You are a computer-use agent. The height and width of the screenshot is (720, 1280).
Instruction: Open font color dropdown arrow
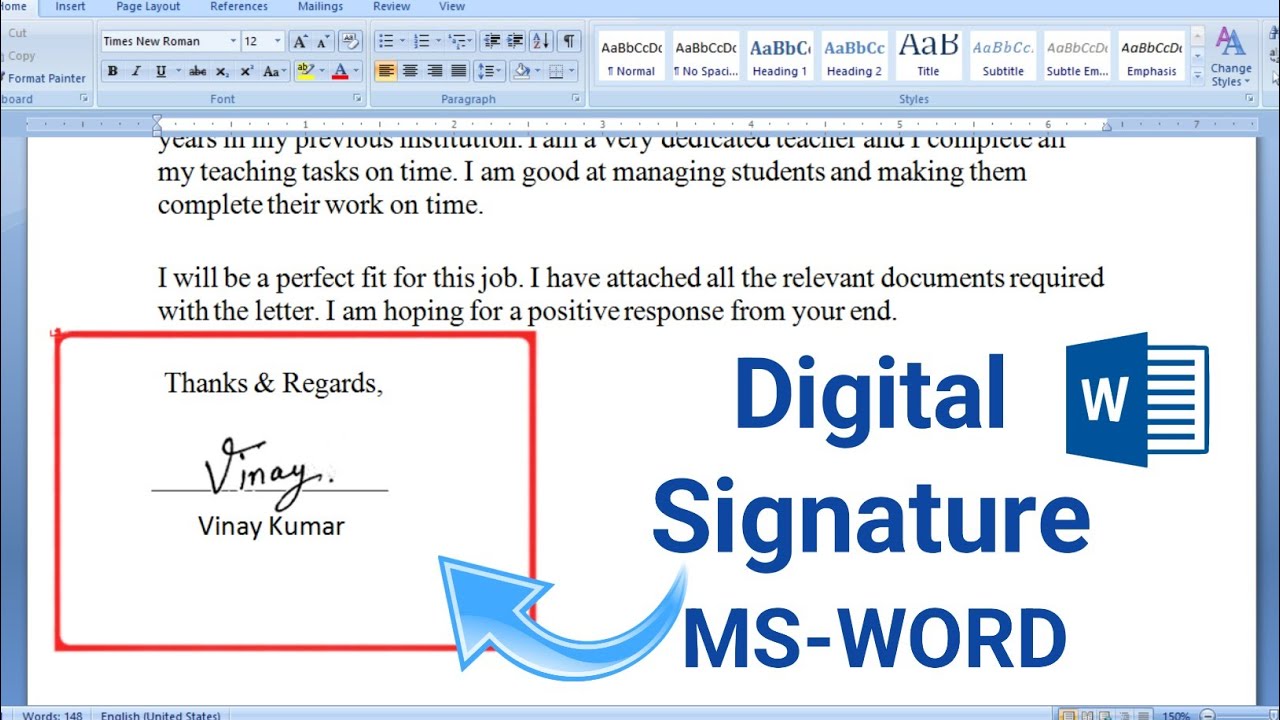[356, 71]
